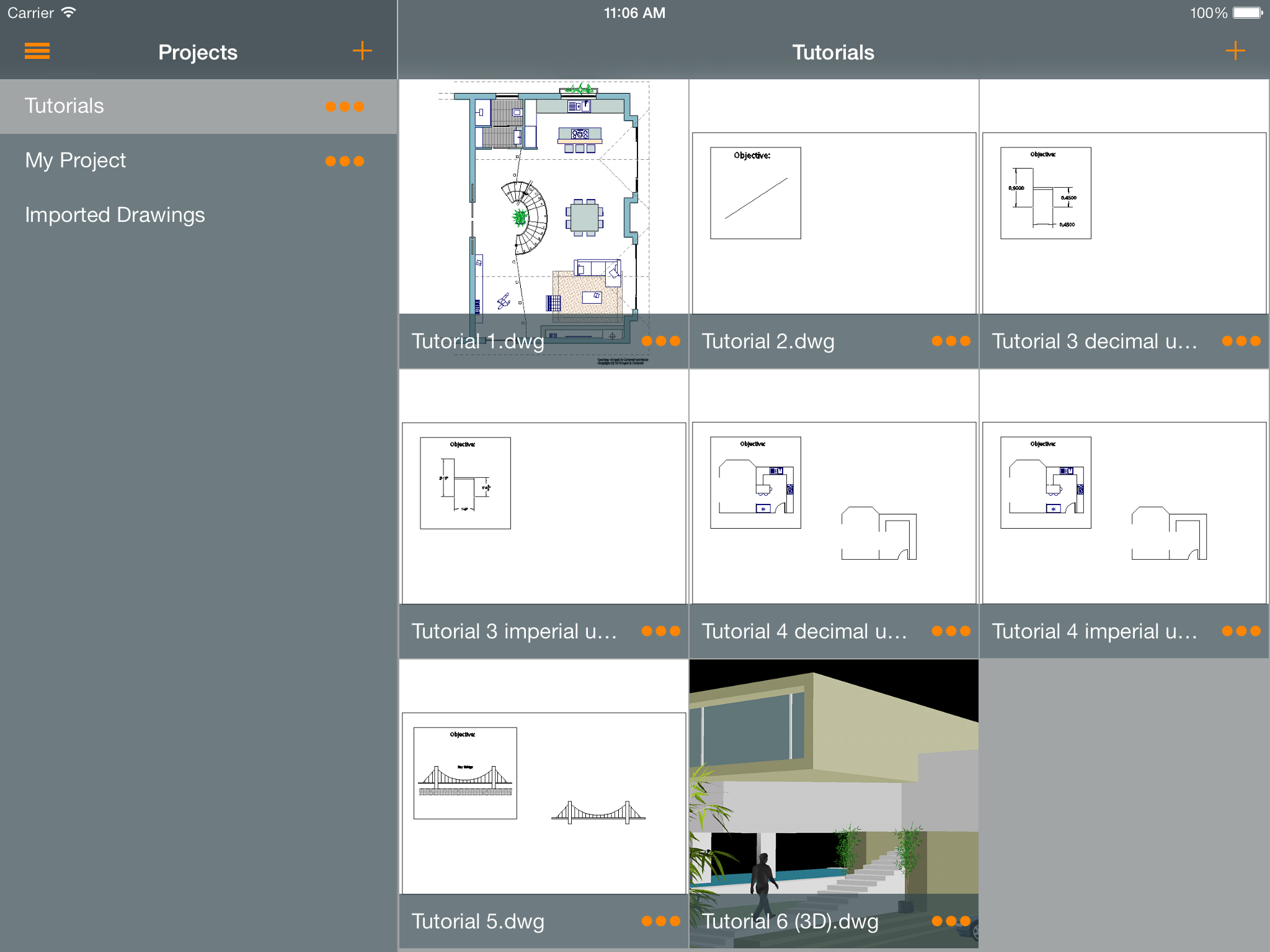The width and height of the screenshot is (1270, 952).
Task: Toggle Tutorials project selection
Action: pyautogui.click(x=197, y=104)
